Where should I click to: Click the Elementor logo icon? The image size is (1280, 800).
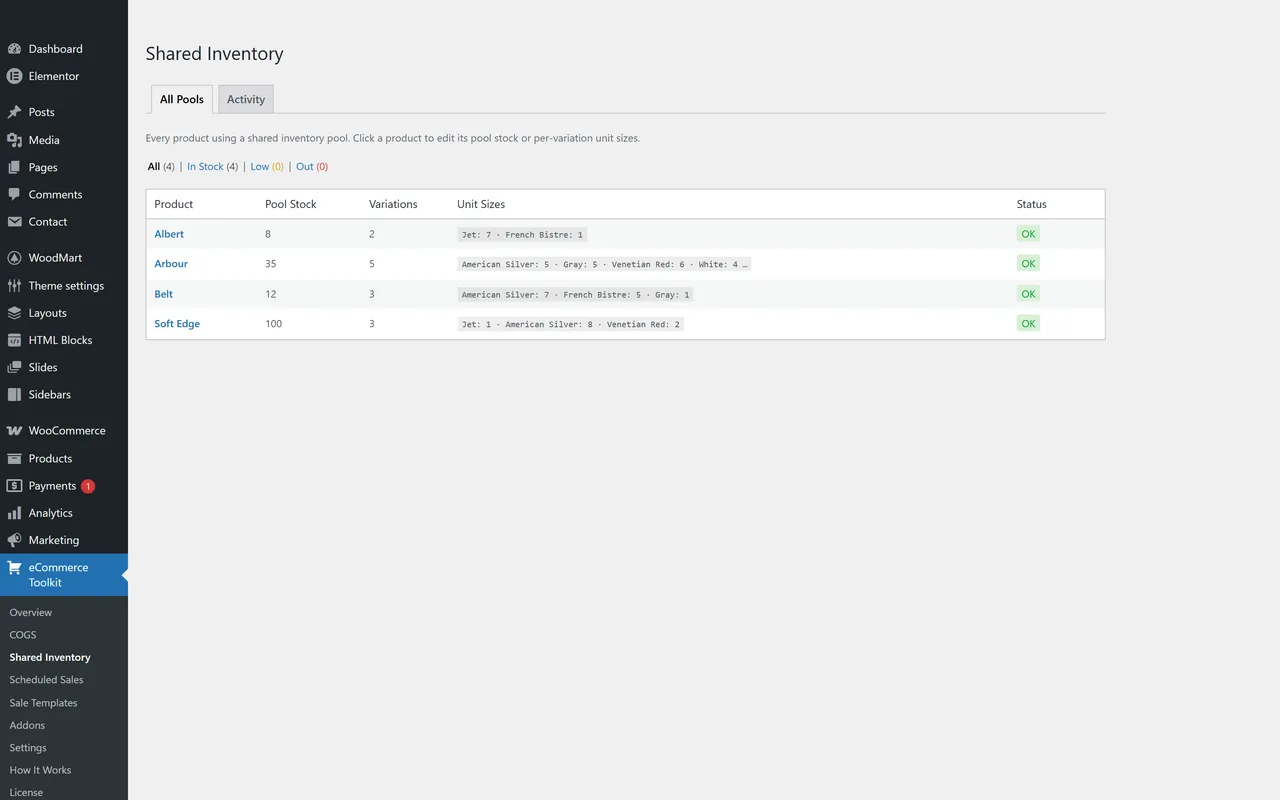pos(14,76)
